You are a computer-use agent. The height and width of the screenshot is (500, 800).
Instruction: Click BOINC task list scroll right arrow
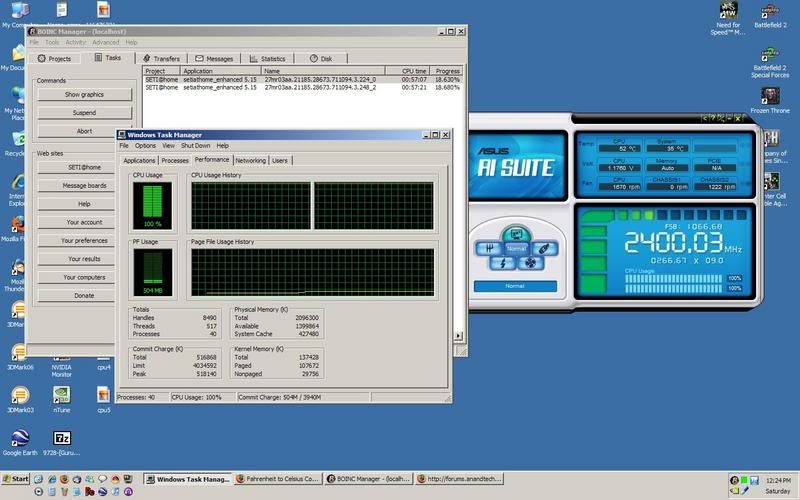(458, 335)
